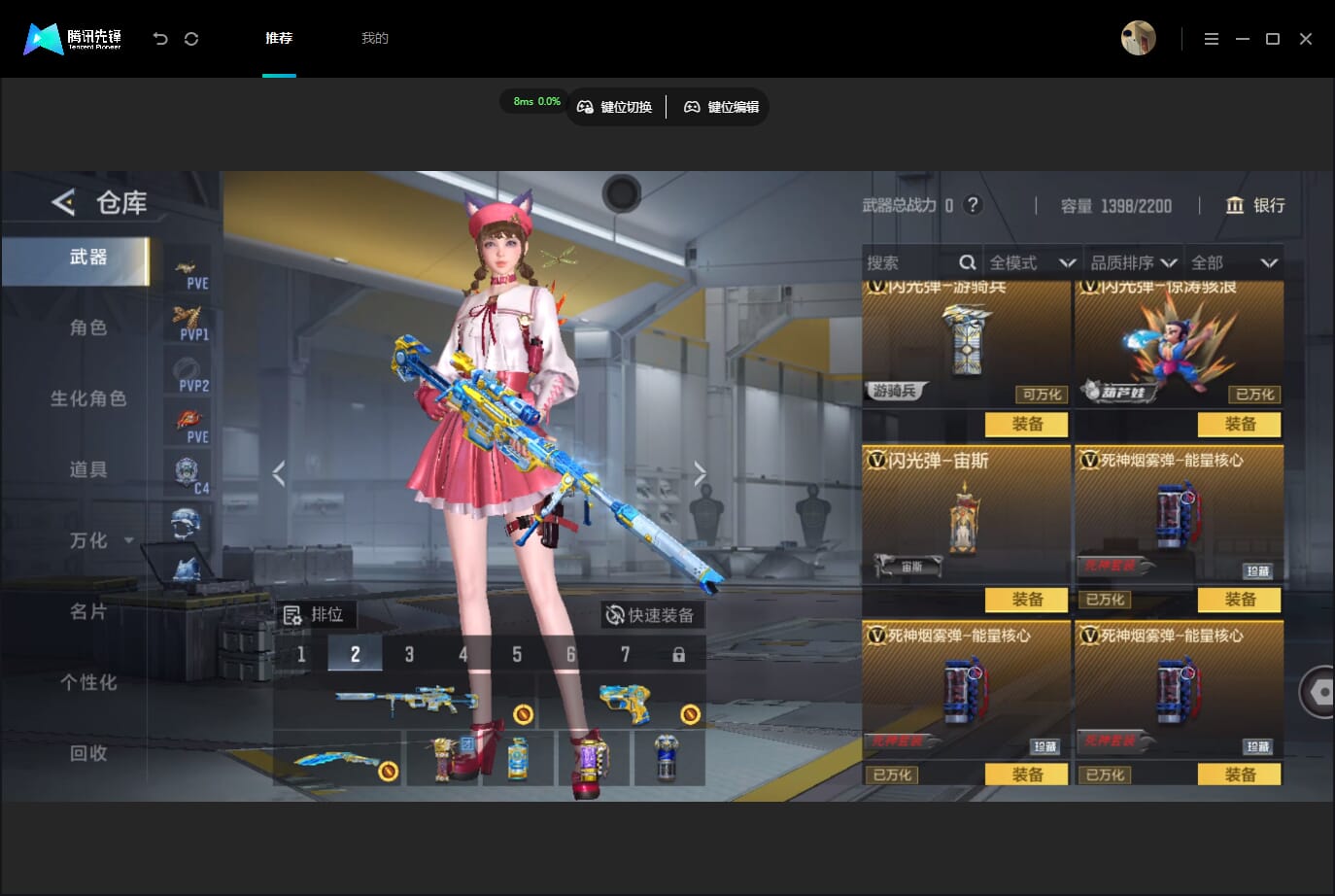Switch to loadout slot 6
This screenshot has height=896, width=1335.
point(571,654)
